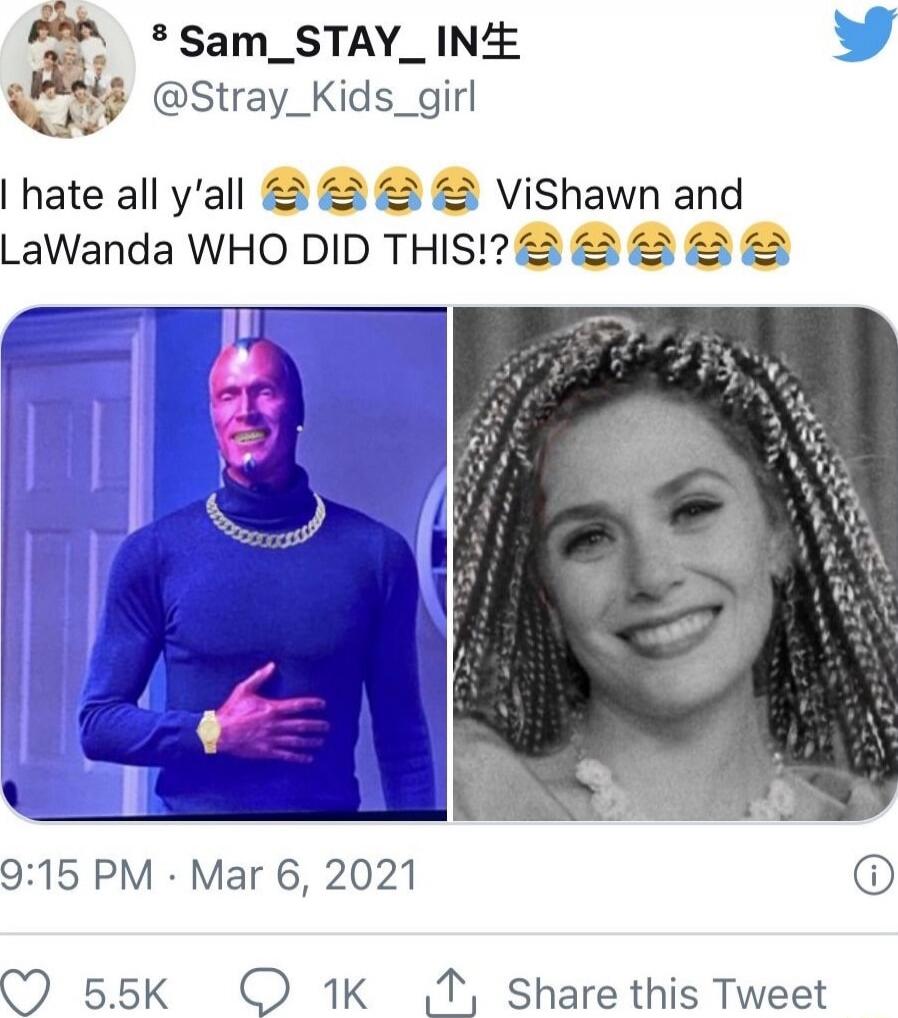This screenshot has height=1018, width=898.
Task: Visit the @Stray_Kids_girl handle
Action: pos(314,99)
